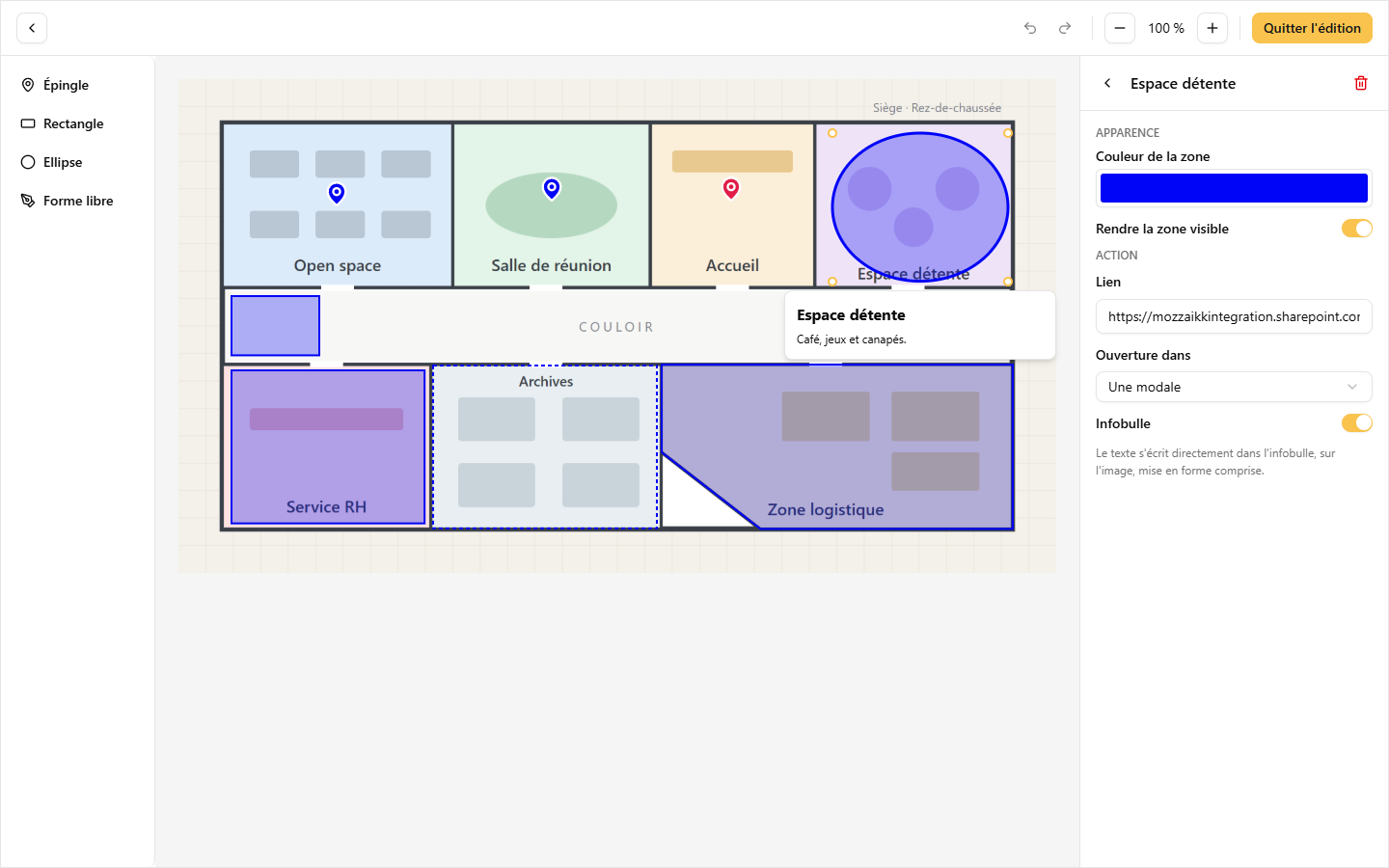This screenshot has width=1389, height=868.
Task: Go back from Espace détente panel
Action: 1107,83
